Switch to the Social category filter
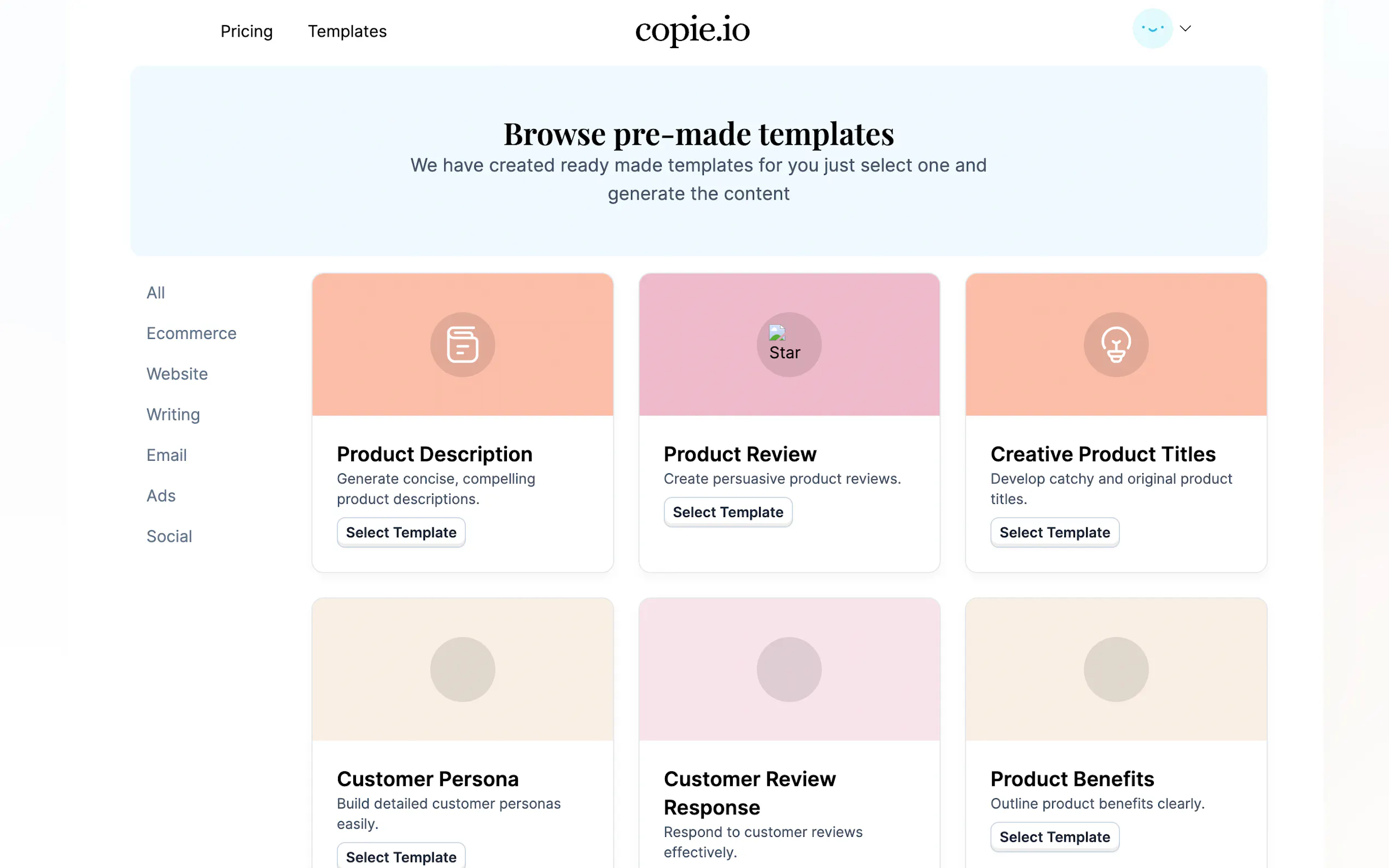This screenshot has height=868, width=1389. pos(169,536)
